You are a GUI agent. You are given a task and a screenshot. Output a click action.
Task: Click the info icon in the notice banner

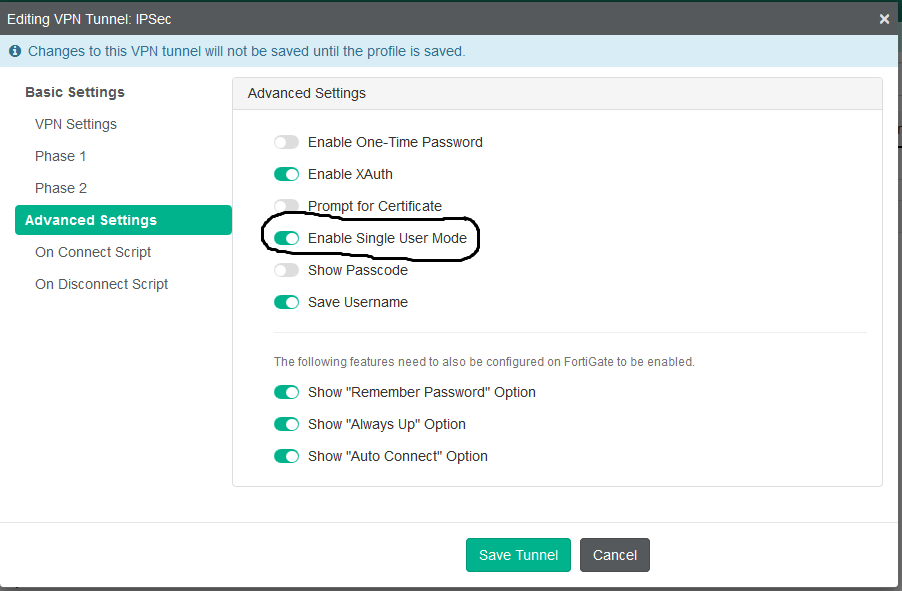point(15,51)
